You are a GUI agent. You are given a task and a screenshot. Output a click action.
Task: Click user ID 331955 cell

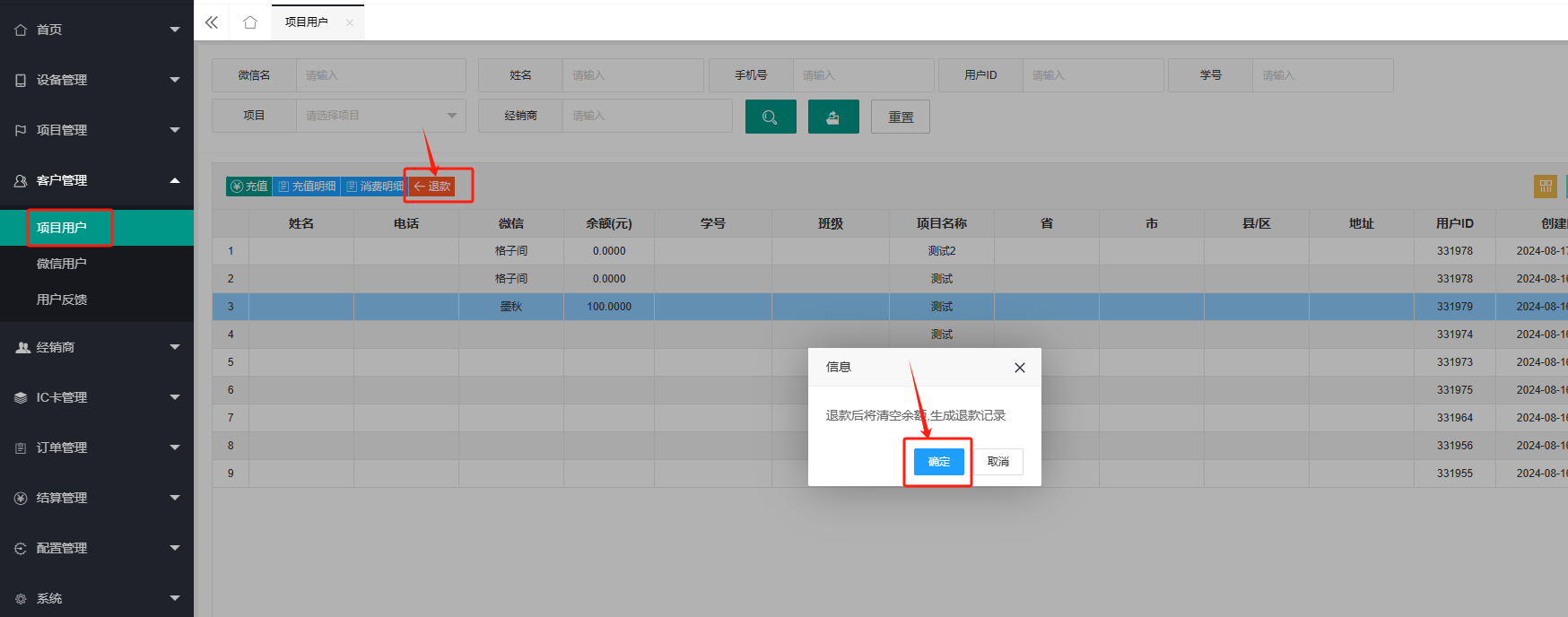[1455, 474]
